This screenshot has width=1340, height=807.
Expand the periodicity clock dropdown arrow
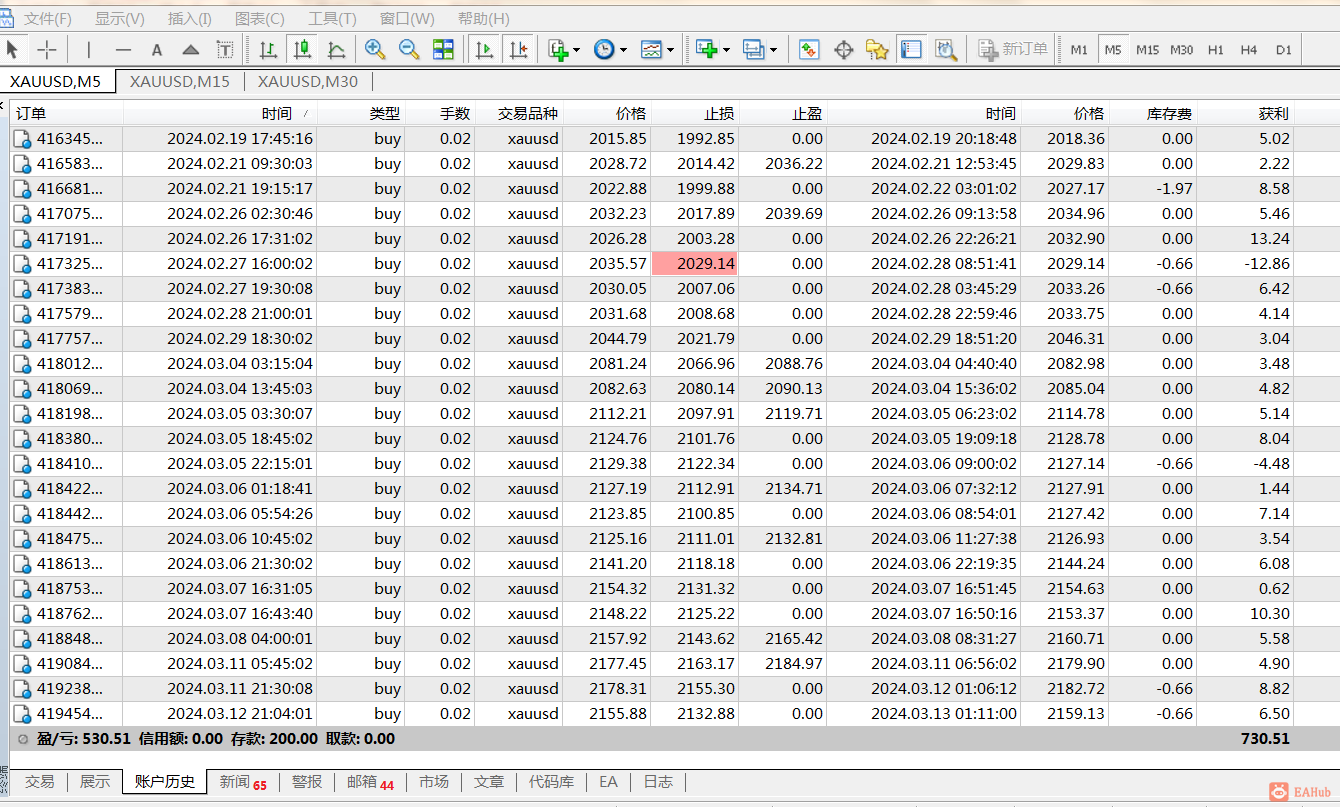[623, 50]
